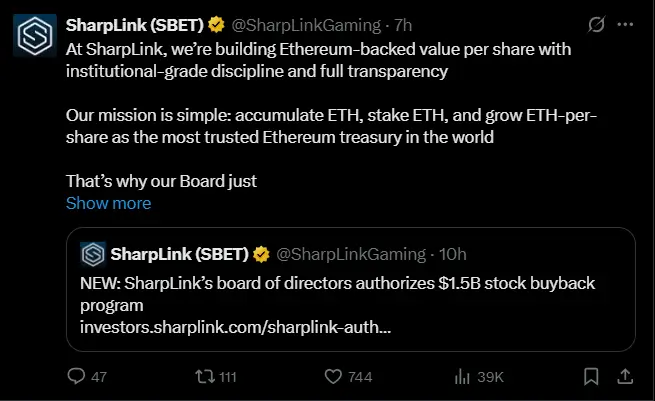The width and height of the screenshot is (655, 401).
Task: Open the 7h timestamp permalink
Action: [x=403, y=24]
